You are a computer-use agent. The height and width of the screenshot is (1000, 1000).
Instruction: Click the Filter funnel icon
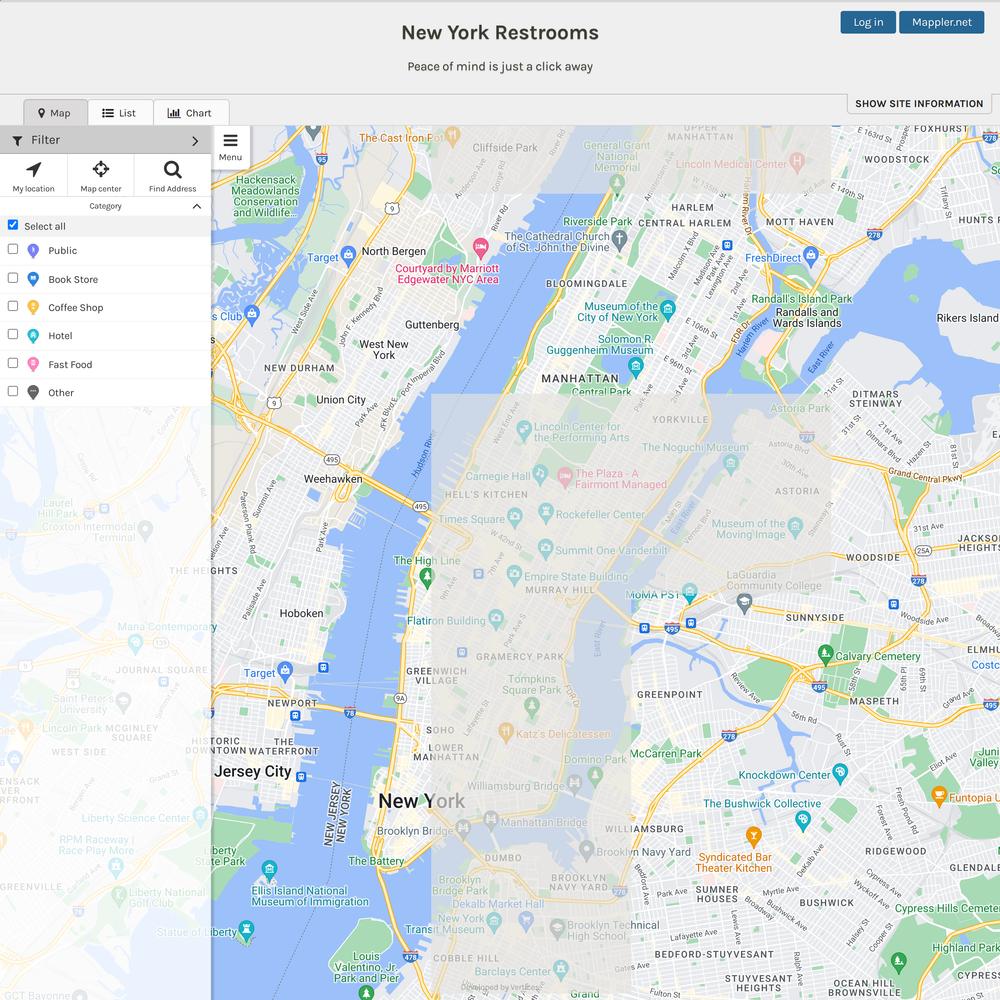point(17,141)
